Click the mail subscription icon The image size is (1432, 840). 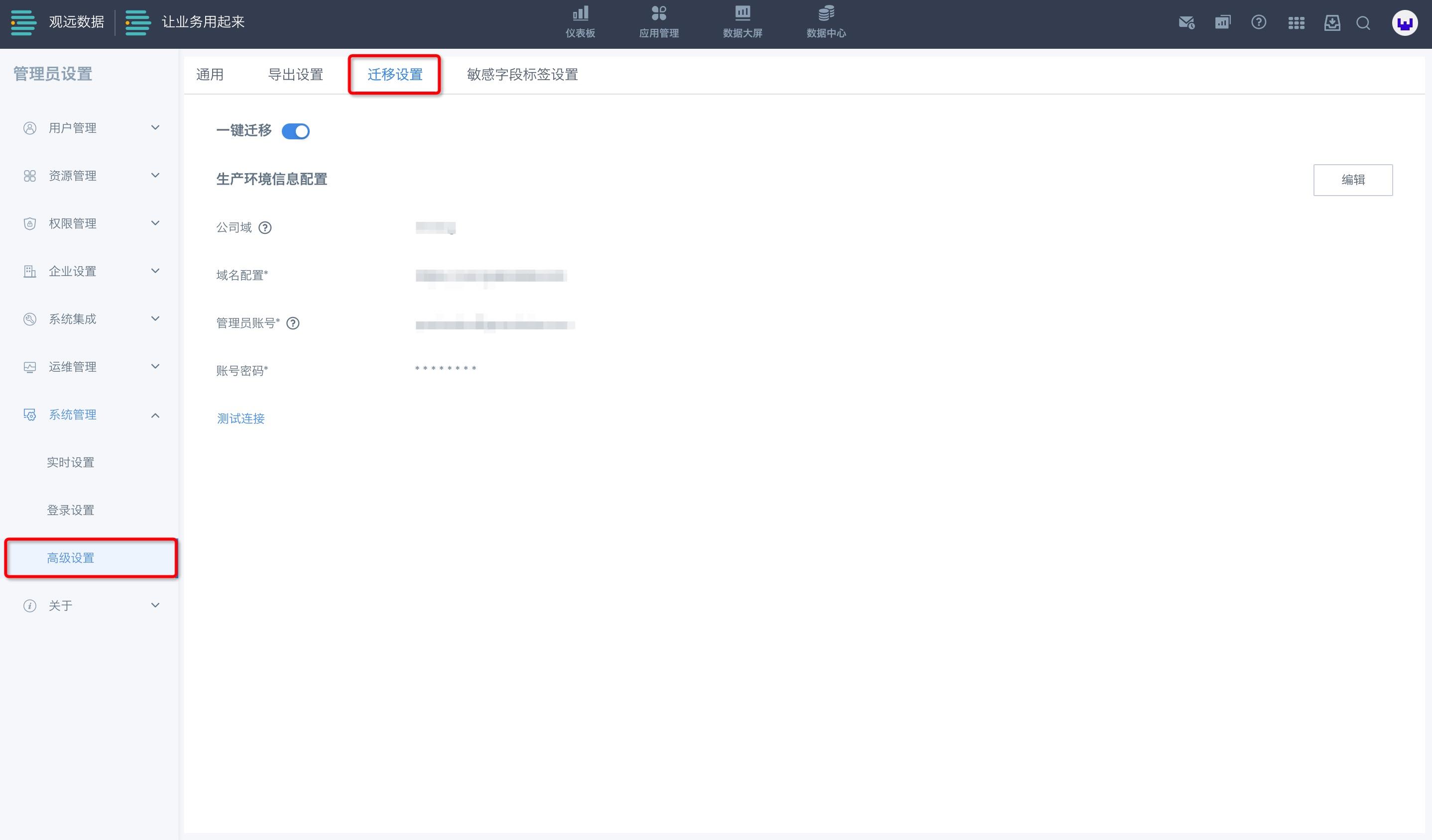pyautogui.click(x=1186, y=23)
